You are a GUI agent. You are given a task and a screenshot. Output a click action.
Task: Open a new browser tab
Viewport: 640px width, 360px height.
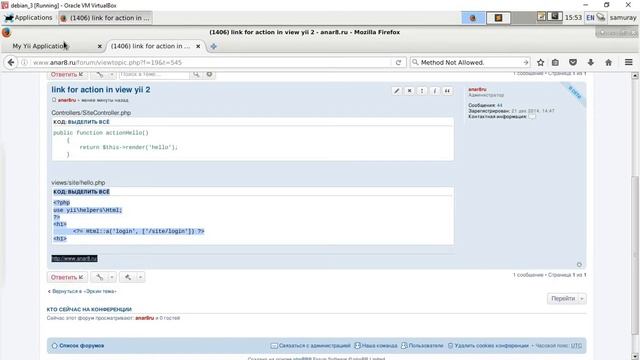pos(213,46)
